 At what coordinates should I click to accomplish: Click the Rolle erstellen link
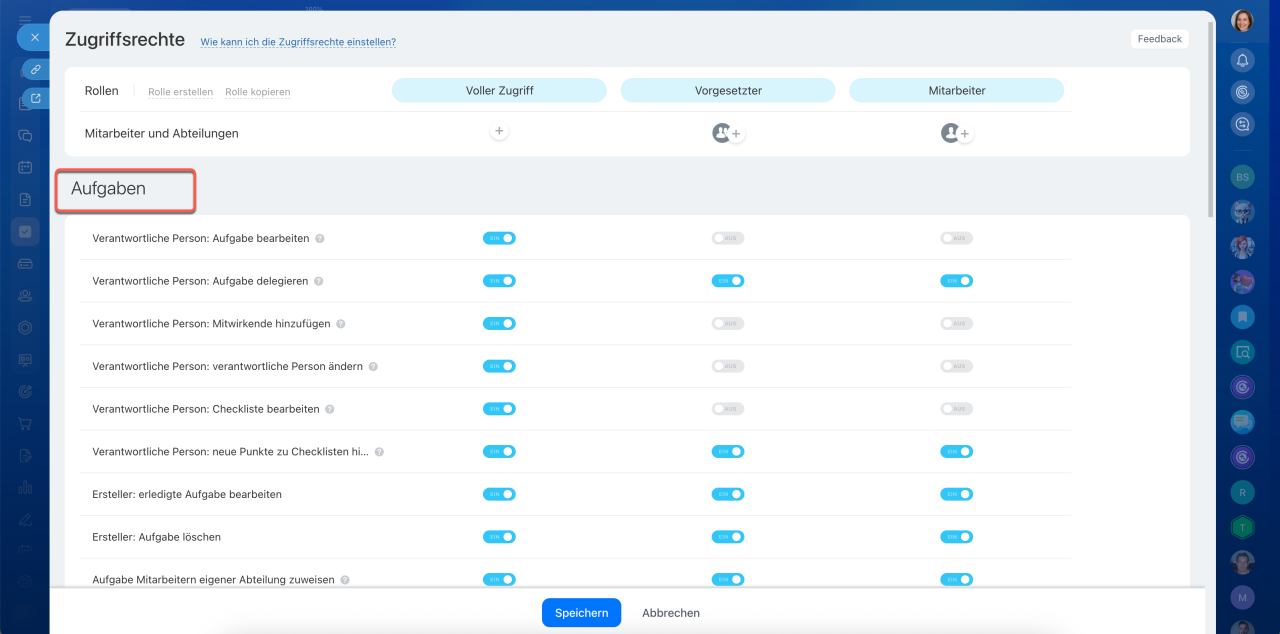(x=180, y=92)
